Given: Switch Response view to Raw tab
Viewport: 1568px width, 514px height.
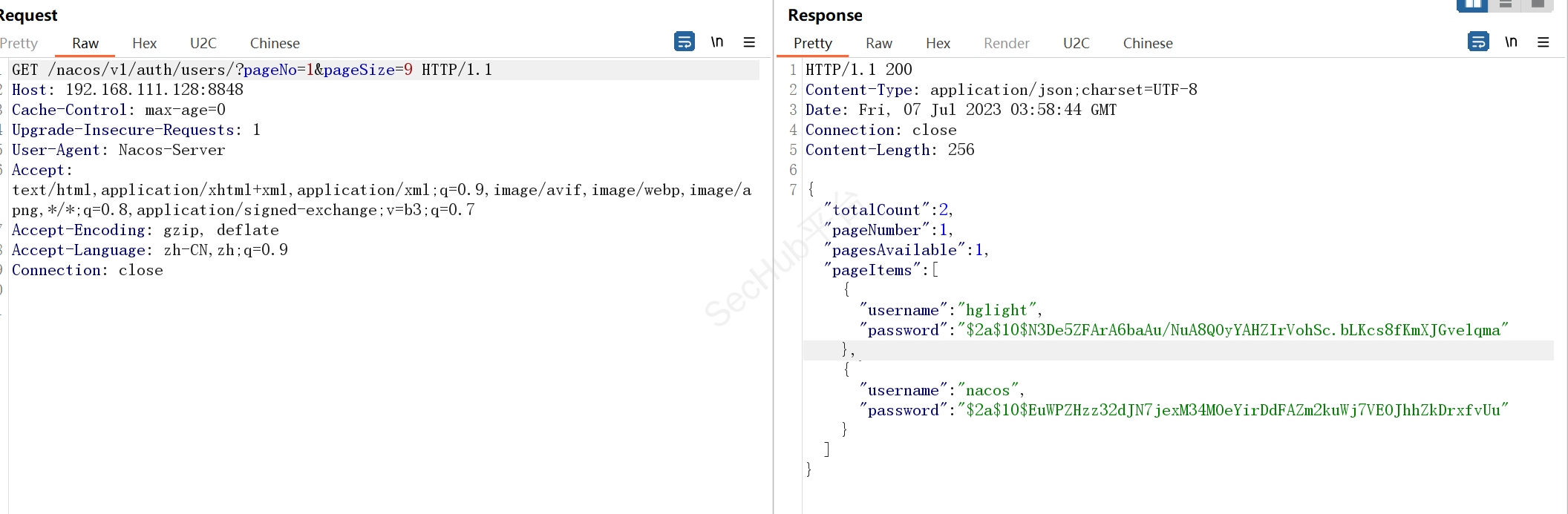Looking at the screenshot, I should [878, 43].
